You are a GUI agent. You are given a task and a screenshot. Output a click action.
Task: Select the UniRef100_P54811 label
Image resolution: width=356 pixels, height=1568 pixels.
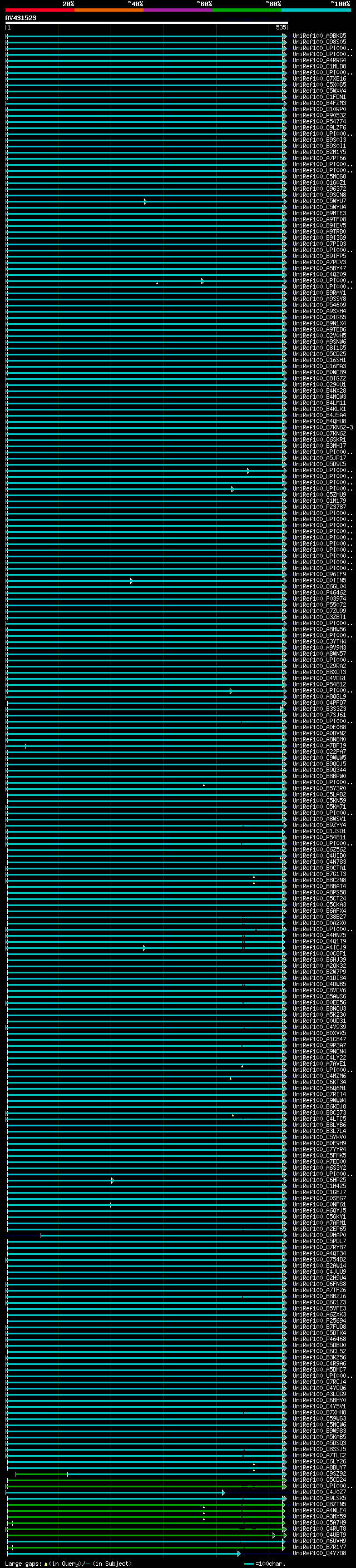[x=319, y=838]
